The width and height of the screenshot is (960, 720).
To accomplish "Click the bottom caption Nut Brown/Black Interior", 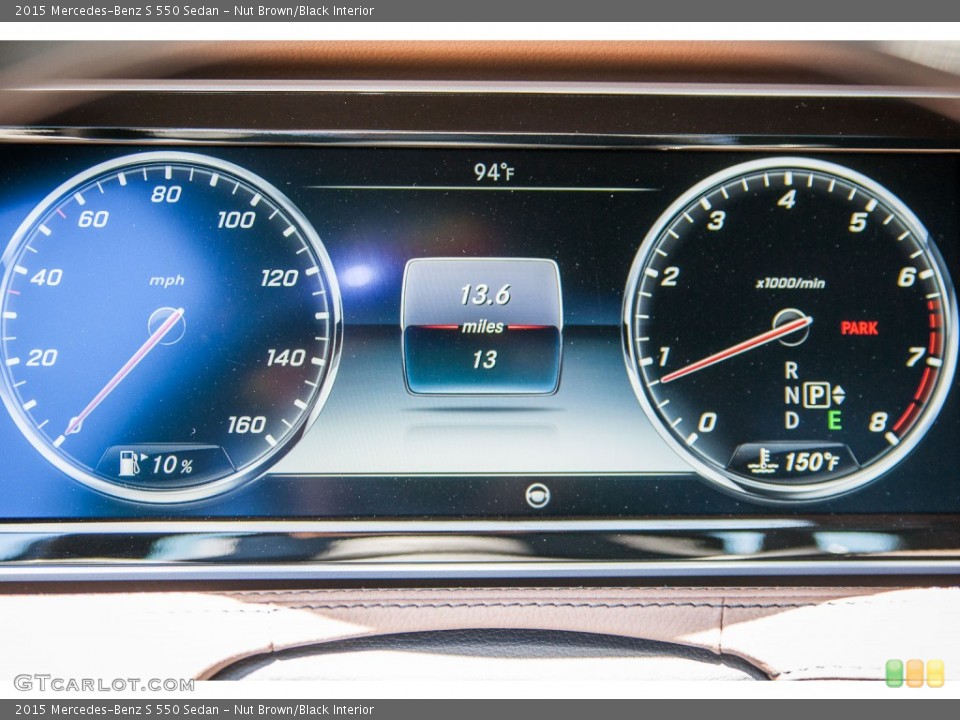I will [x=304, y=710].
